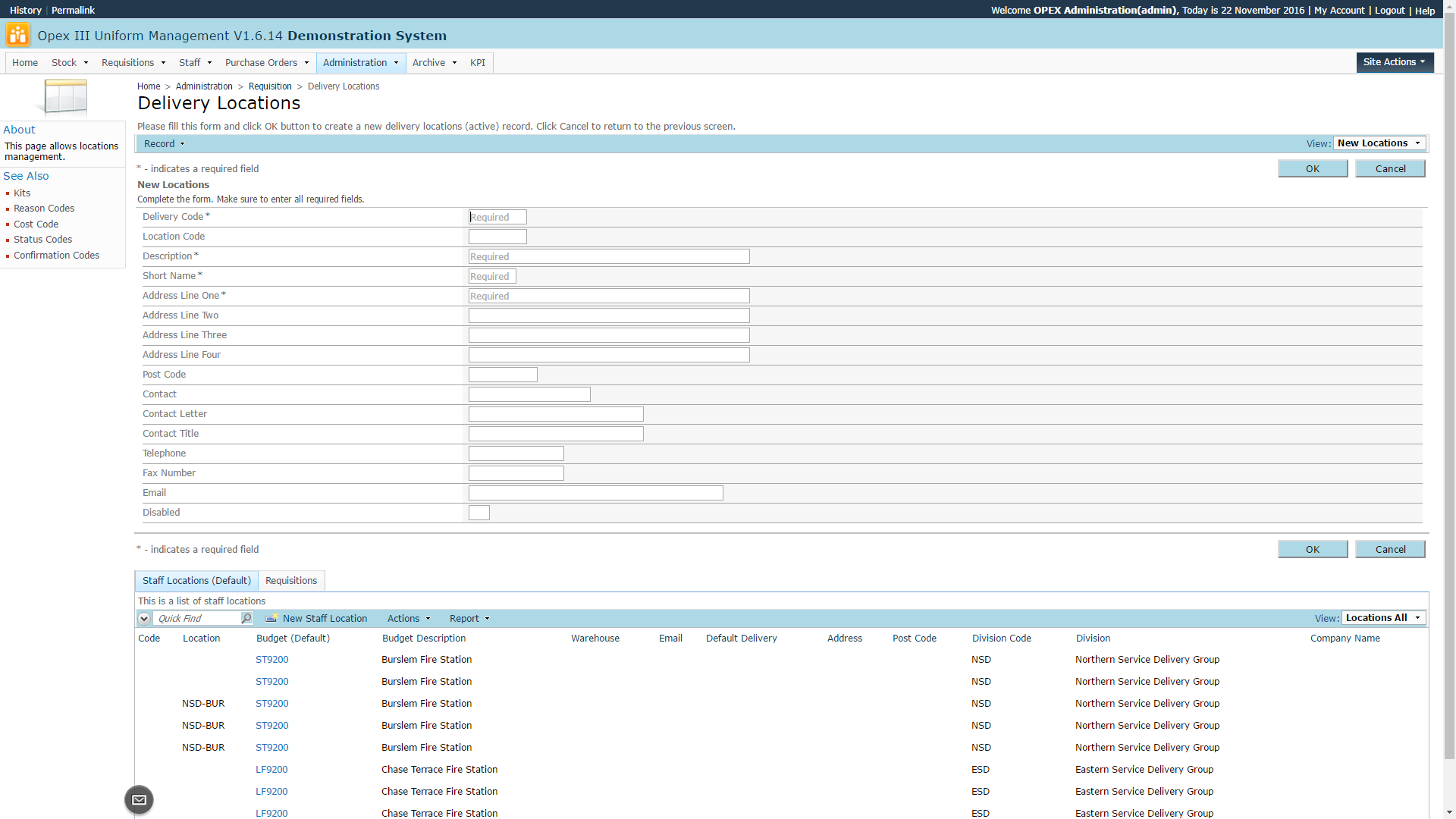Click the Quick Find magnifier icon
1456x819 pixels.
[x=246, y=619]
